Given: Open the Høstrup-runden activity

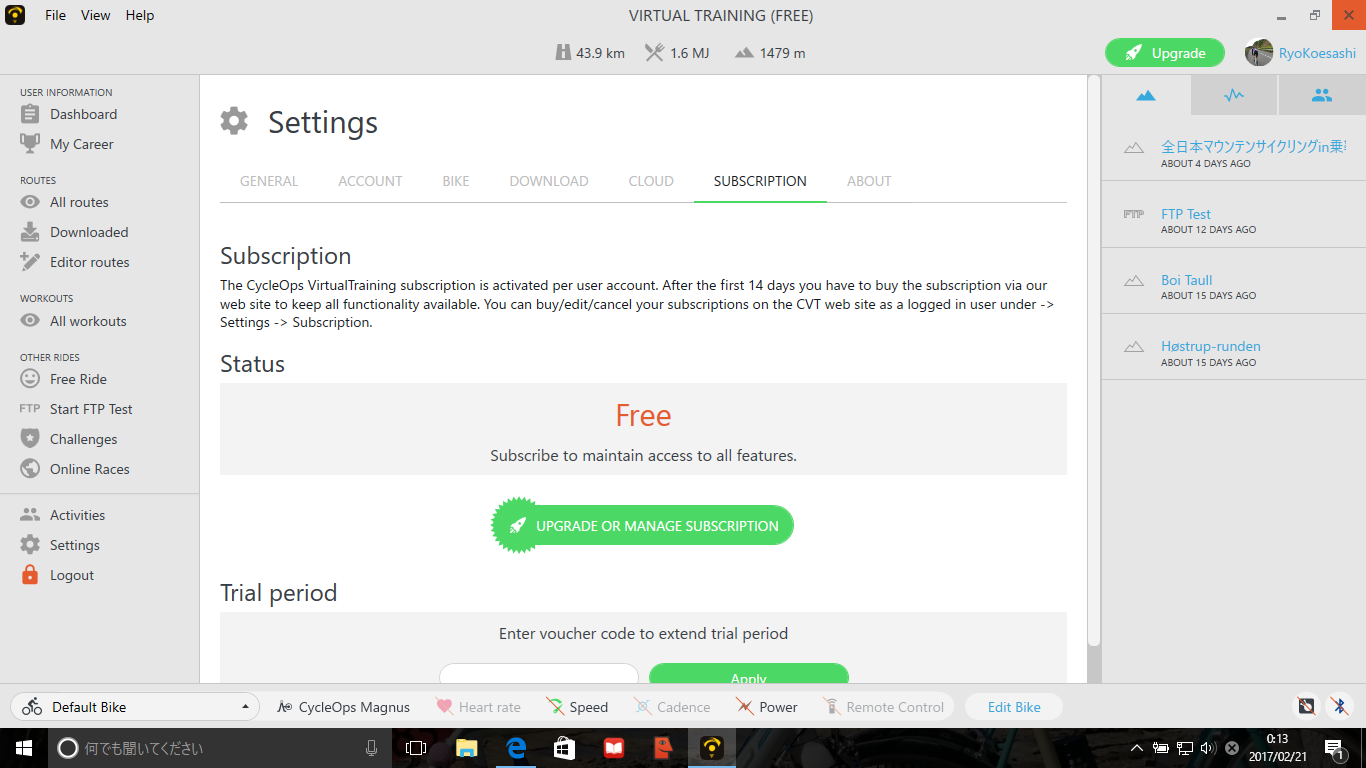Looking at the screenshot, I should click(1211, 346).
